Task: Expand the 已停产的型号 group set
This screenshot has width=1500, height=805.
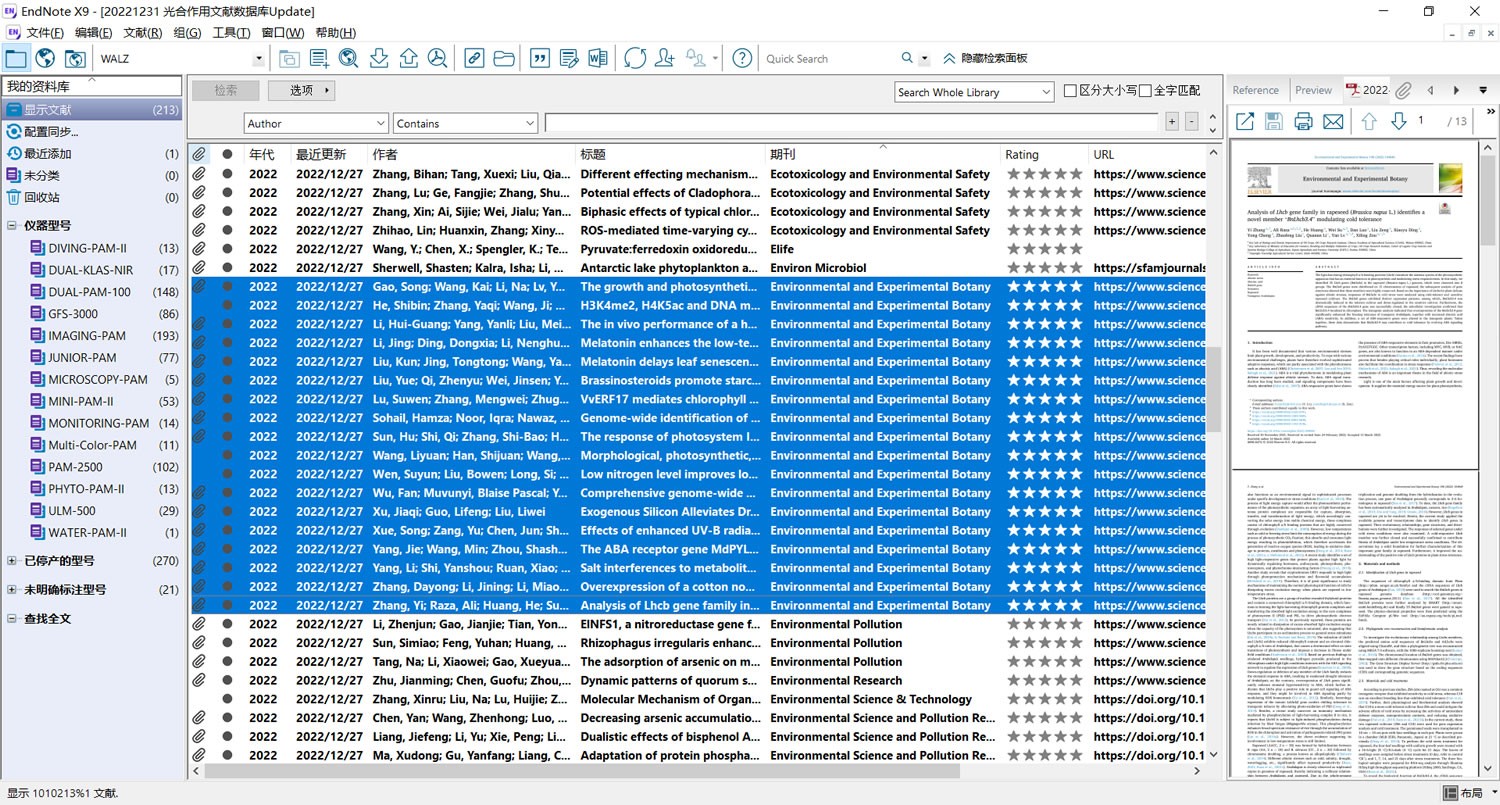Action: point(12,561)
